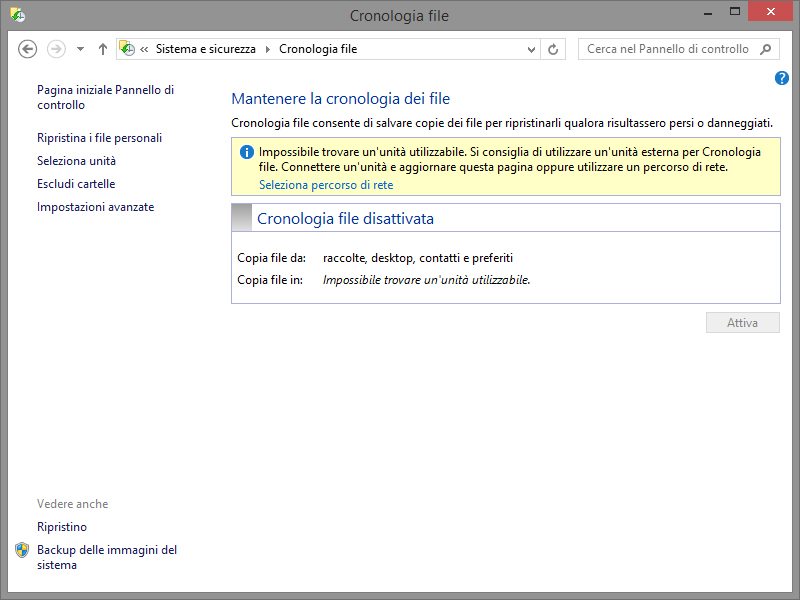Select Sistema e sicurezza breadcrumb
The image size is (800, 600).
pos(205,49)
